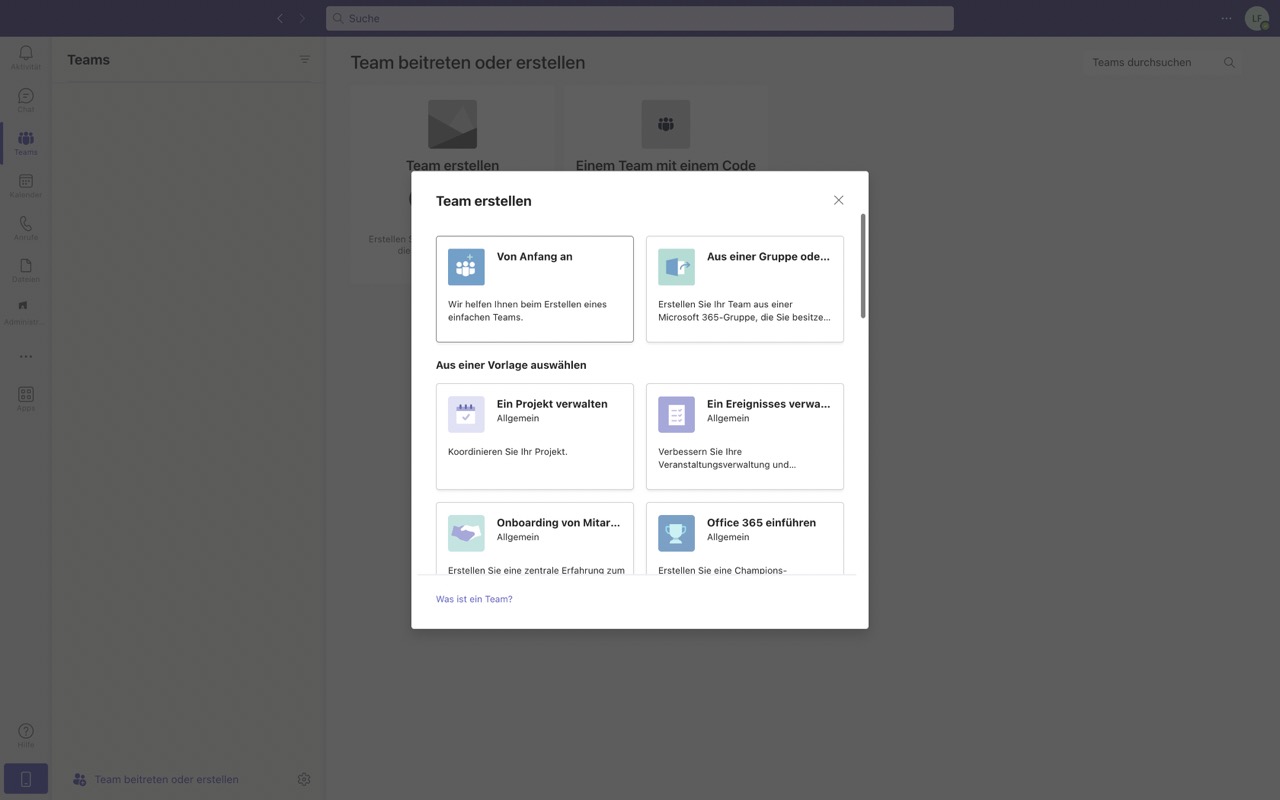Open the filter control in the Teams panel
The width and height of the screenshot is (1280, 800).
[x=305, y=58]
